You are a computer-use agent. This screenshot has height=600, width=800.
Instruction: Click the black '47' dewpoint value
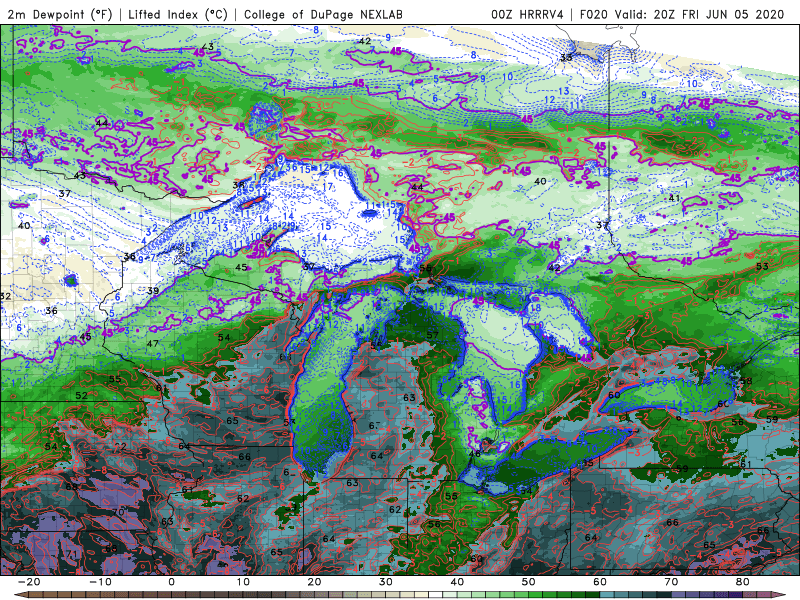(x=152, y=343)
